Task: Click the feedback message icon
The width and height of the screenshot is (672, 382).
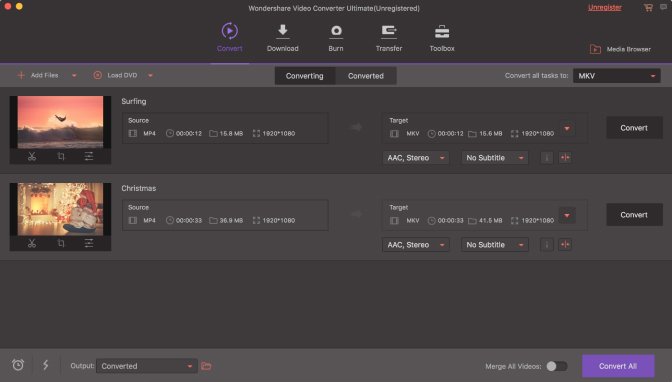Action: (663, 7)
